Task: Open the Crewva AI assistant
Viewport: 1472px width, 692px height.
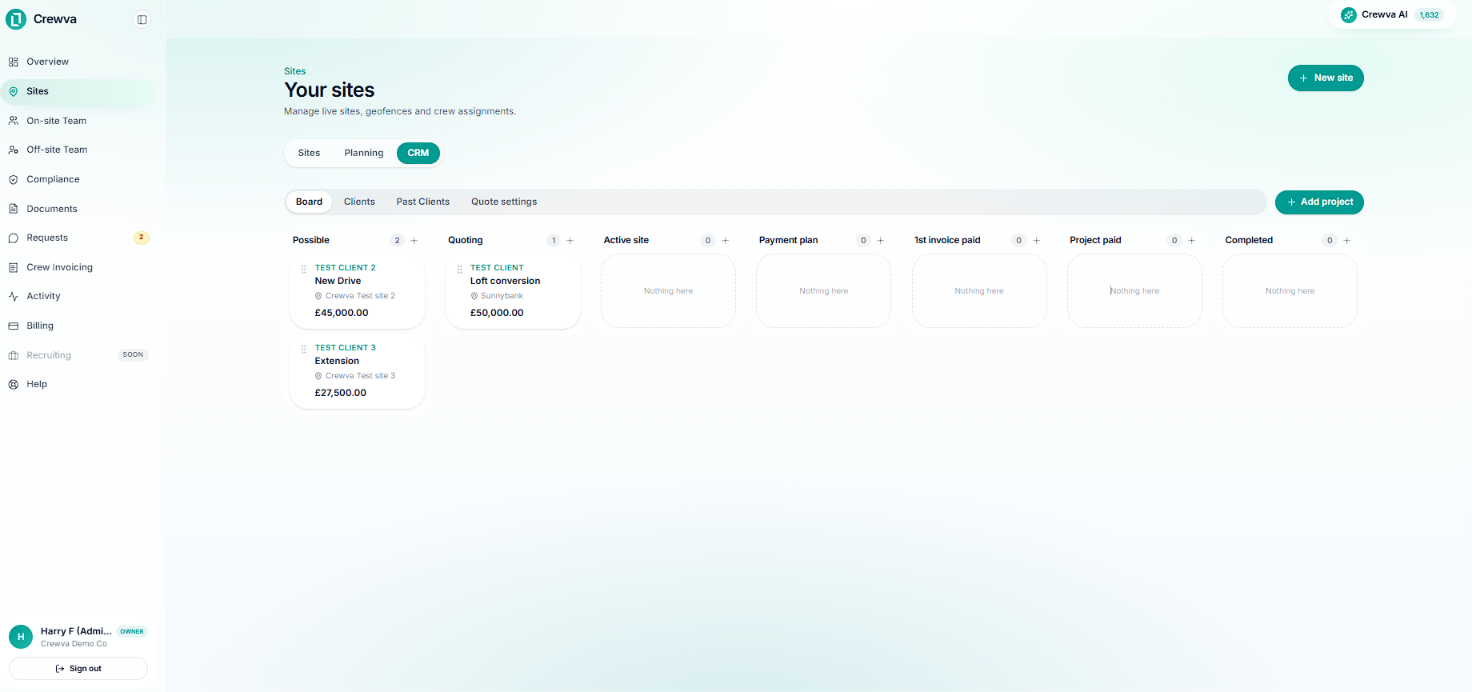Action: (1391, 15)
